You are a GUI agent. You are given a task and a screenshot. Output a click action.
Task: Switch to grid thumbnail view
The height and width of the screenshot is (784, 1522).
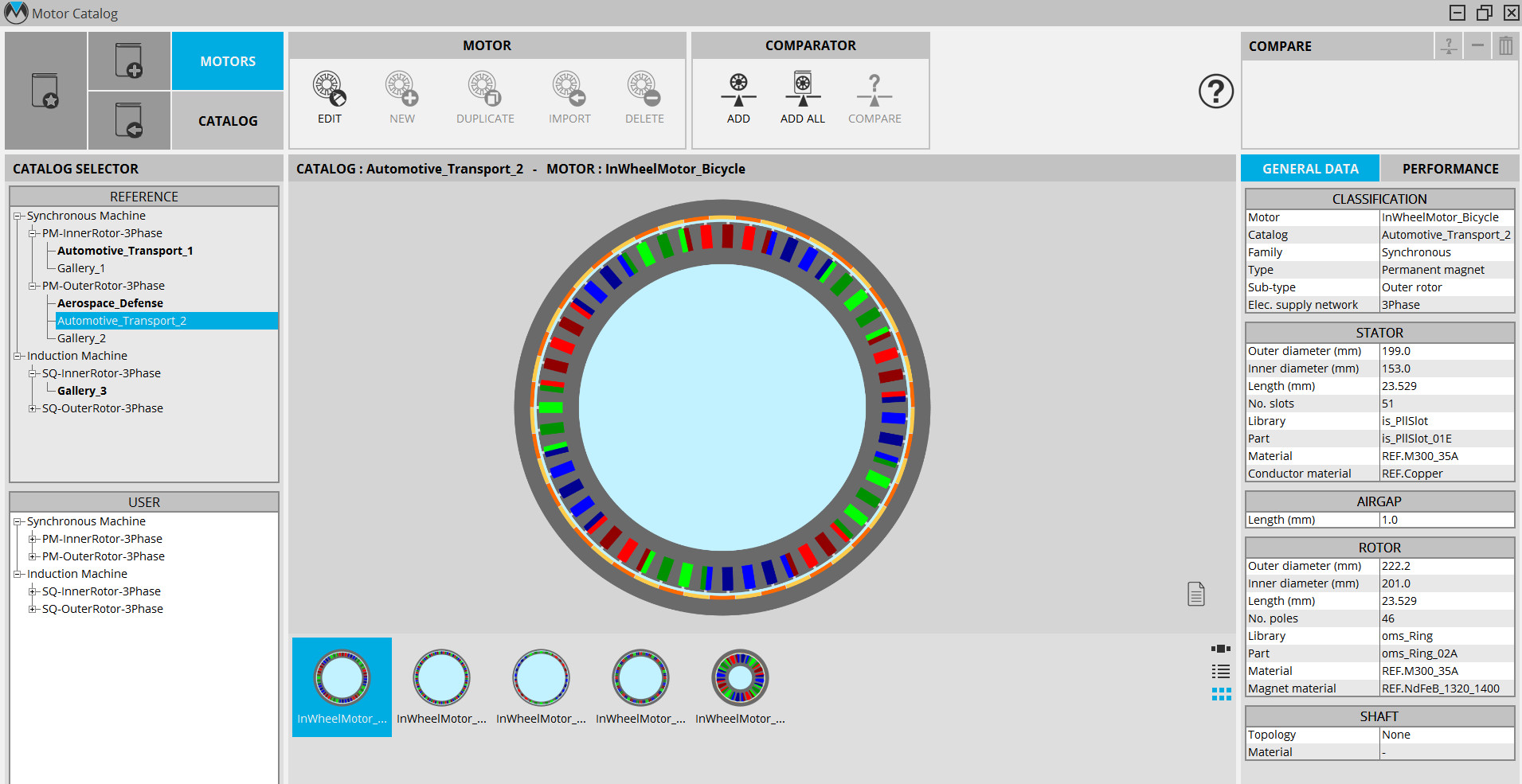(1221, 694)
